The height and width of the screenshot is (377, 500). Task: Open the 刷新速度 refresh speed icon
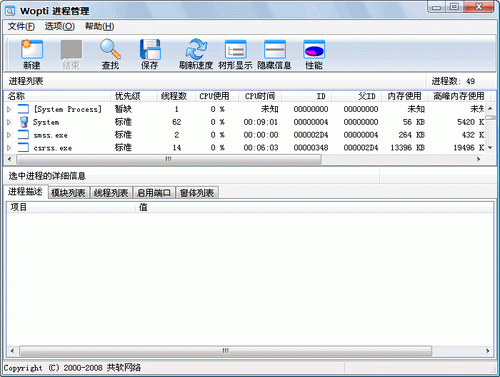(196, 49)
